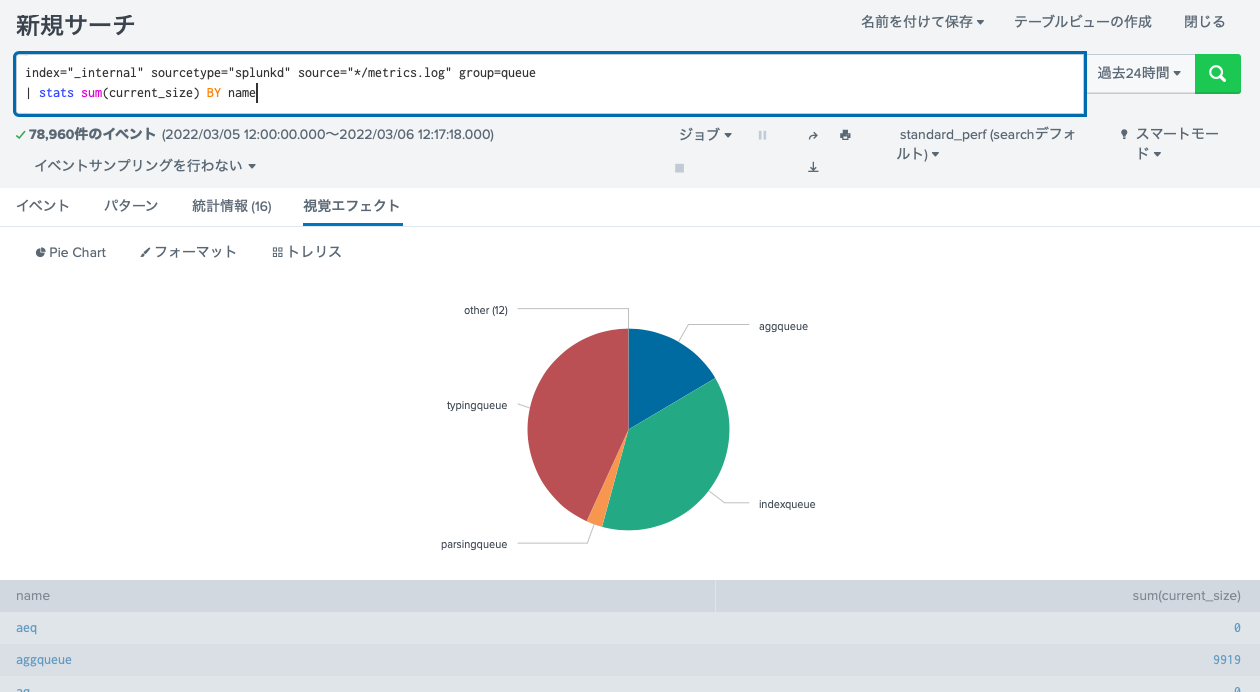The height and width of the screenshot is (692, 1260).
Task: Click 'parsingqueue' chart label
Action: (x=474, y=545)
